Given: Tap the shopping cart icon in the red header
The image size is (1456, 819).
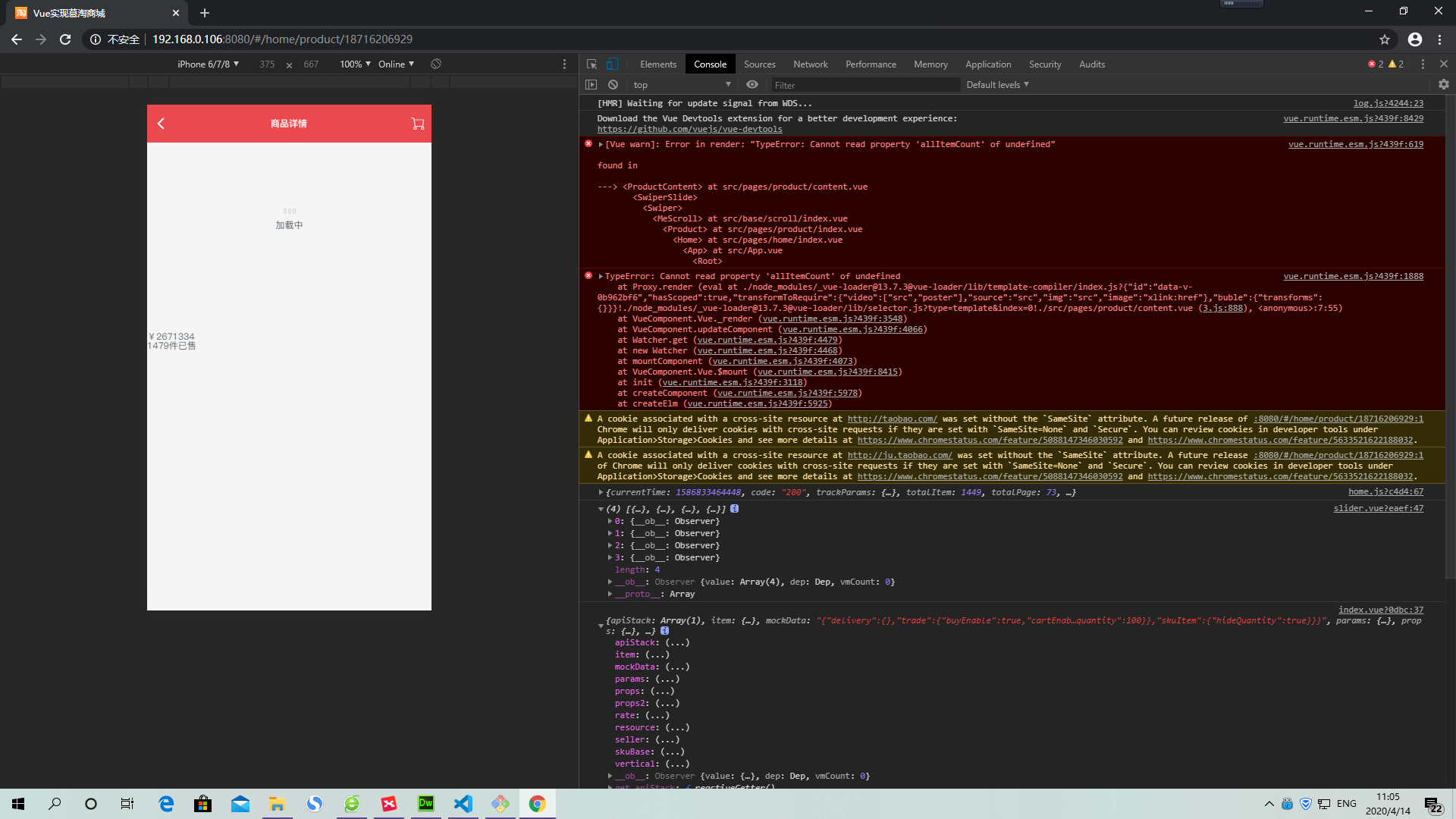Looking at the screenshot, I should (x=417, y=124).
